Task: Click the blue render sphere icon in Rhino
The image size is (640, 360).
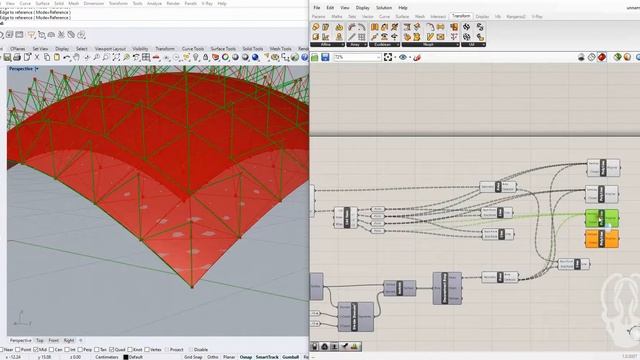Action: point(255,58)
